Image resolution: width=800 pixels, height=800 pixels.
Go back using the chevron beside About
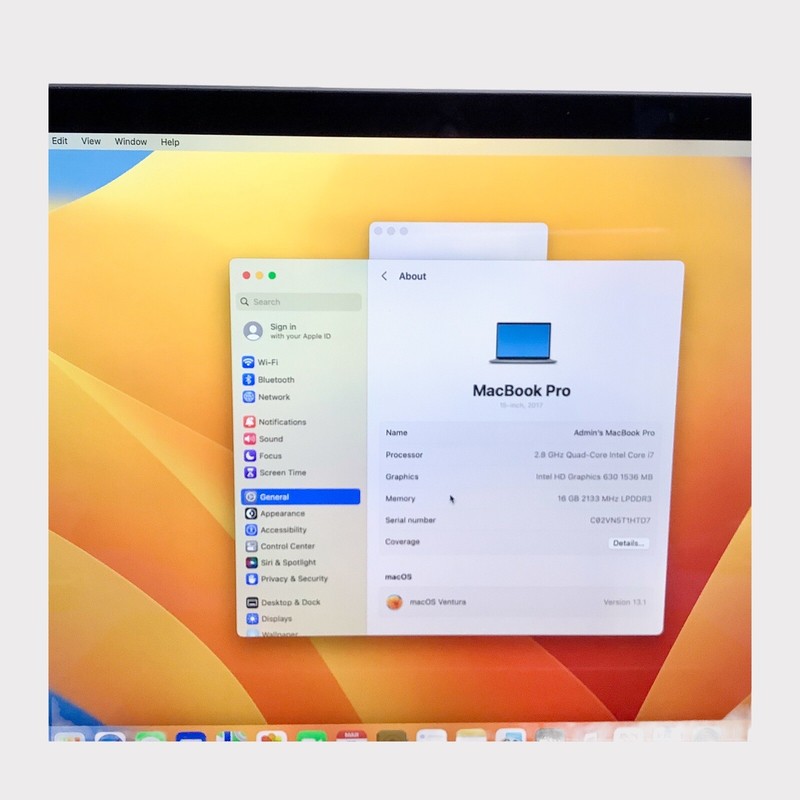click(x=384, y=276)
